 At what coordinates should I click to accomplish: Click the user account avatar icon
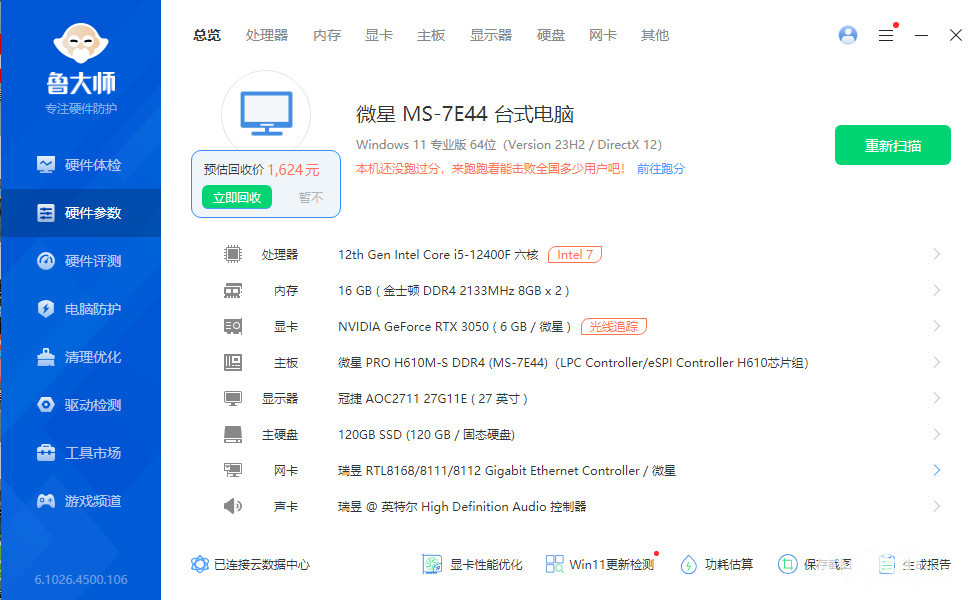pos(848,35)
